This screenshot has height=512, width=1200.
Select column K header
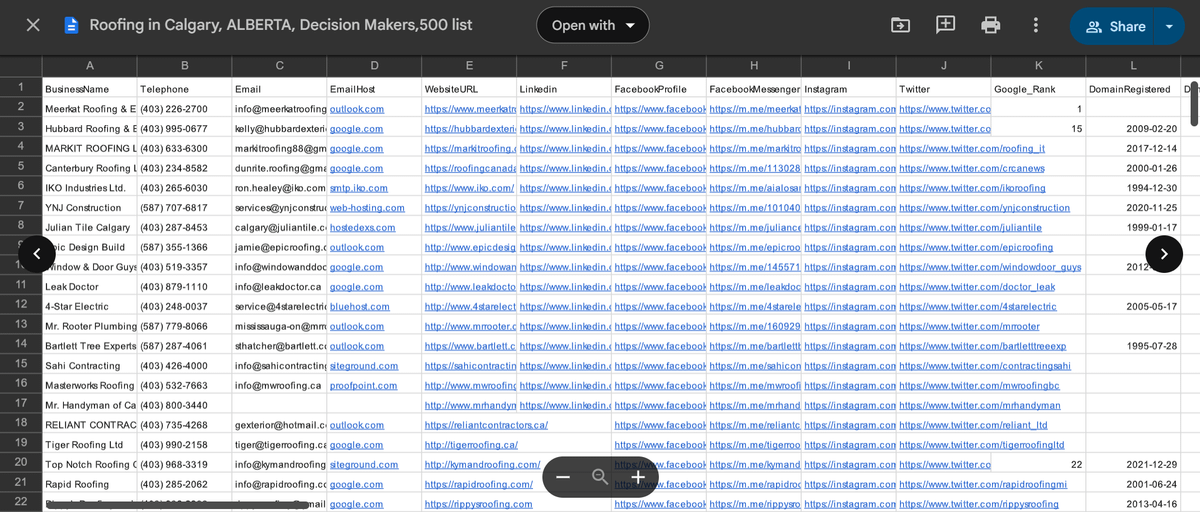(x=1037, y=66)
